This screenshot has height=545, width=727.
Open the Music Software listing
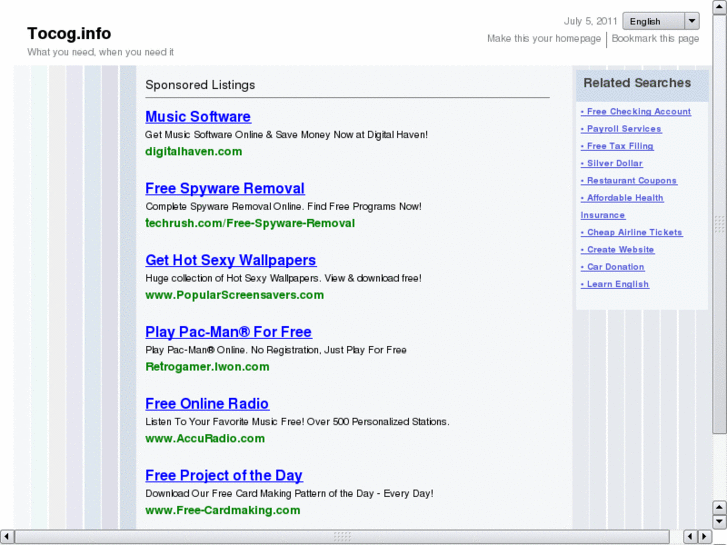pyautogui.click(x=198, y=116)
